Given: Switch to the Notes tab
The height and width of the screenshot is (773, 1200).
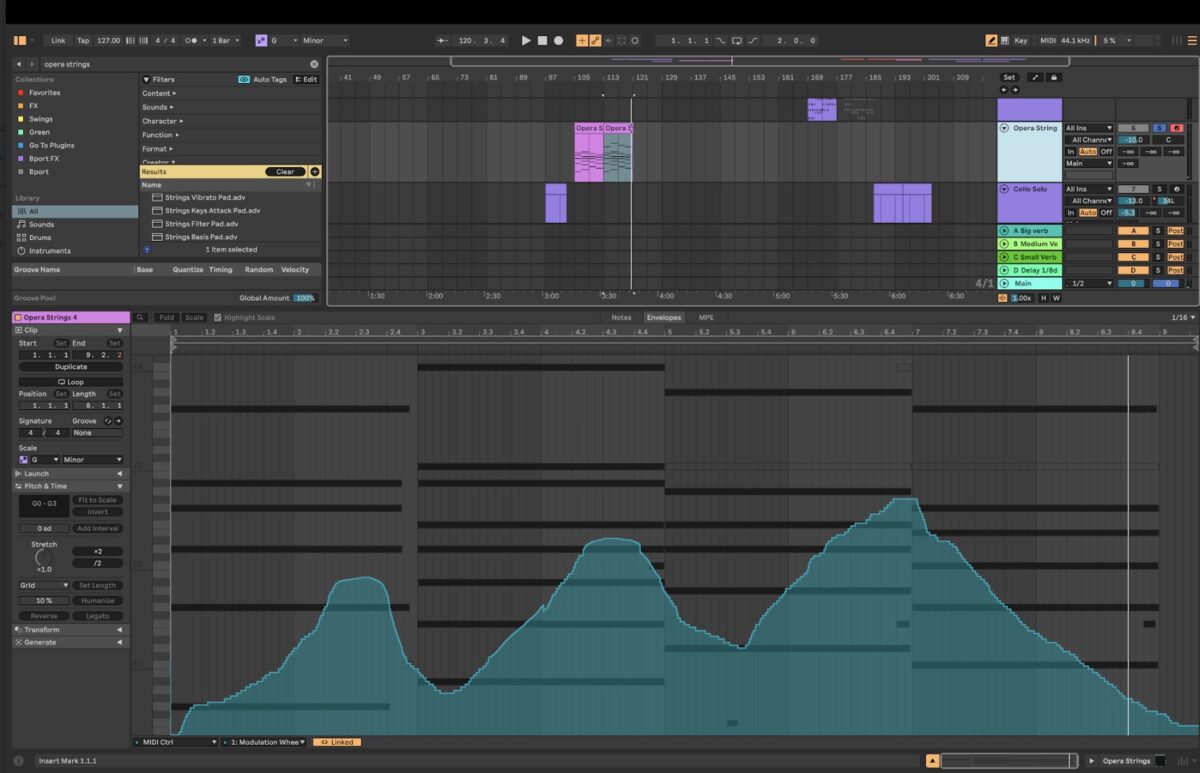Looking at the screenshot, I should click(x=621, y=318).
